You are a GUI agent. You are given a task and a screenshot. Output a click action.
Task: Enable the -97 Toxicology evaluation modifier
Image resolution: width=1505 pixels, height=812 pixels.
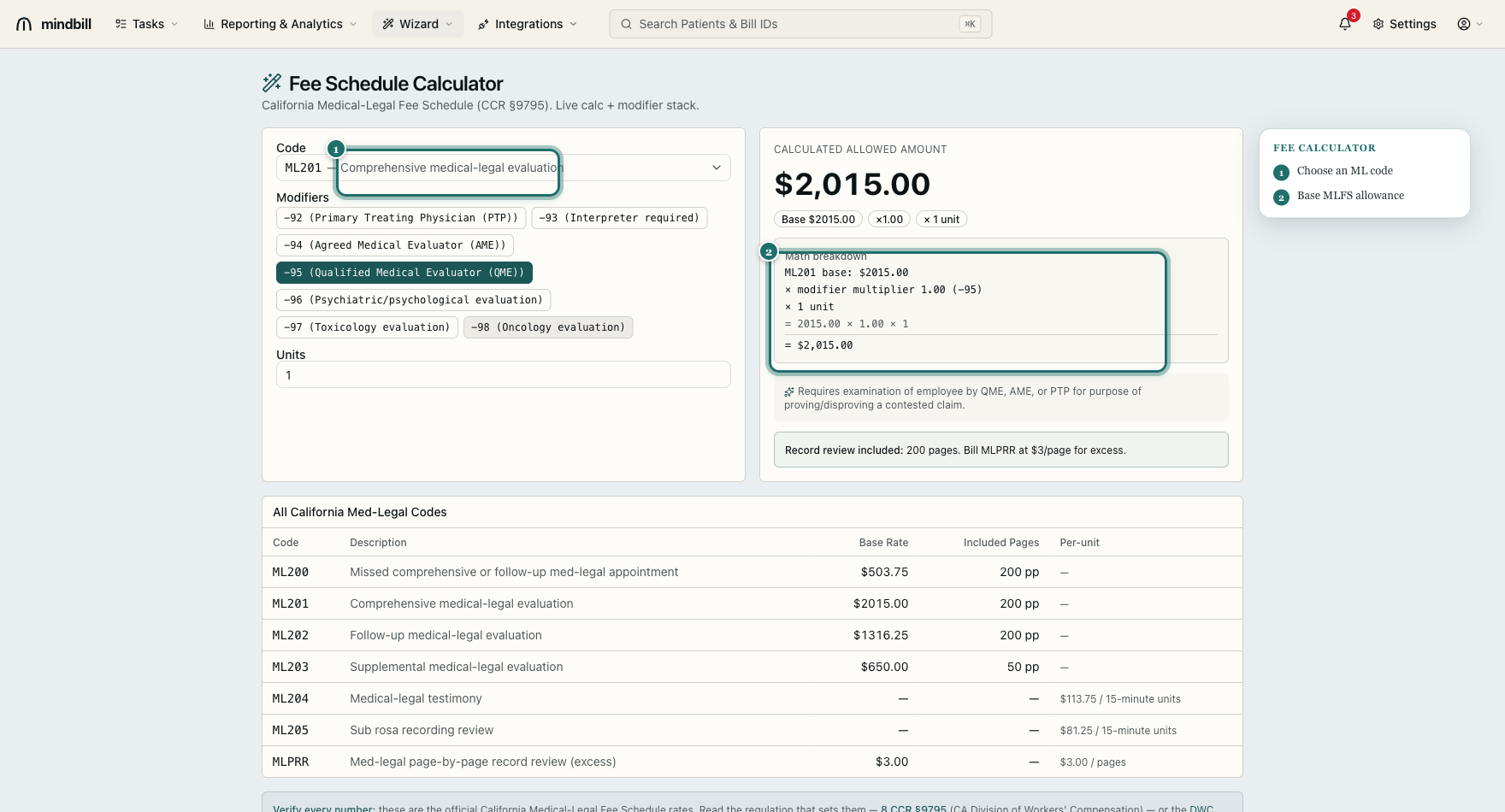point(367,327)
